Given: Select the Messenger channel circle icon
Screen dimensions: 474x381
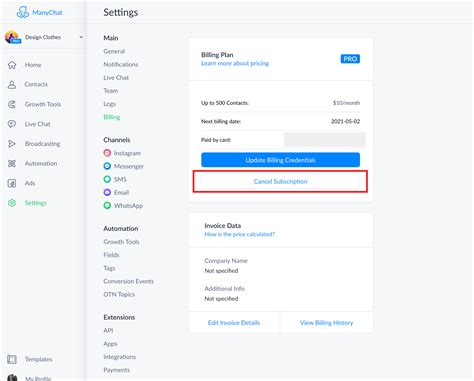Looking at the screenshot, I should [x=107, y=166].
